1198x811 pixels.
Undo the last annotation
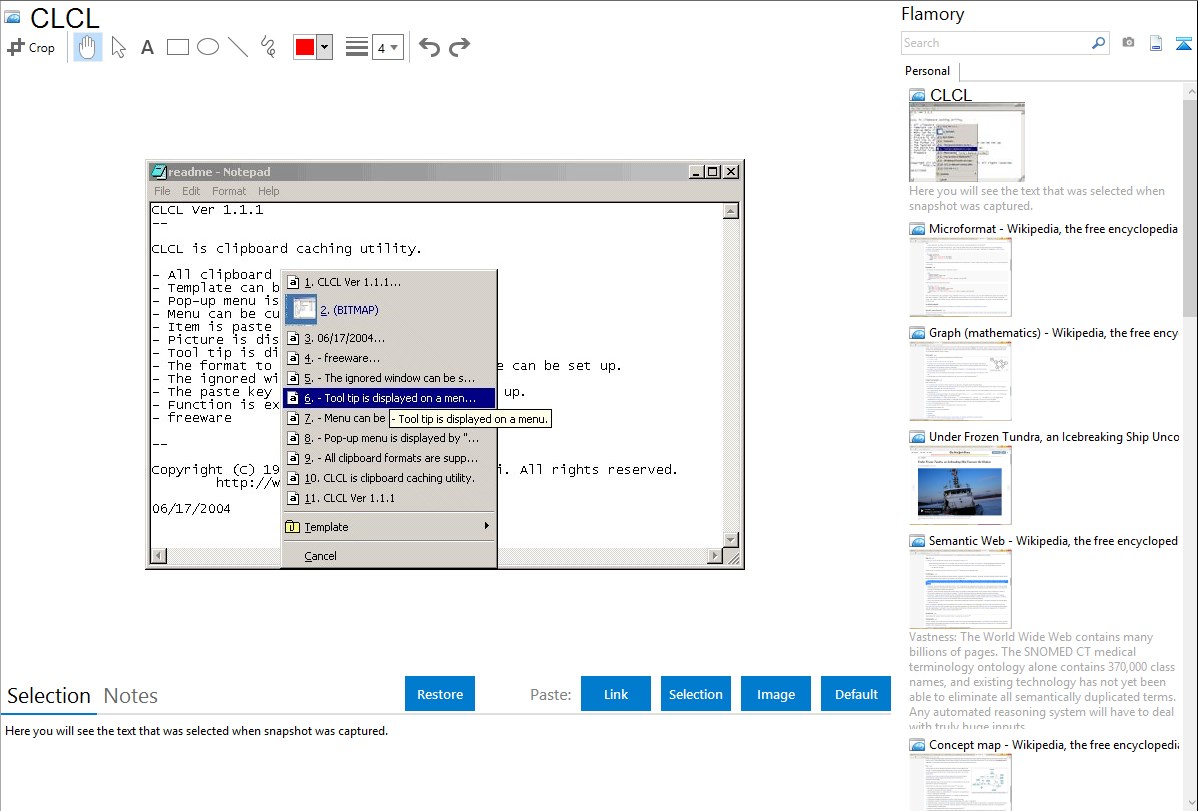click(429, 47)
